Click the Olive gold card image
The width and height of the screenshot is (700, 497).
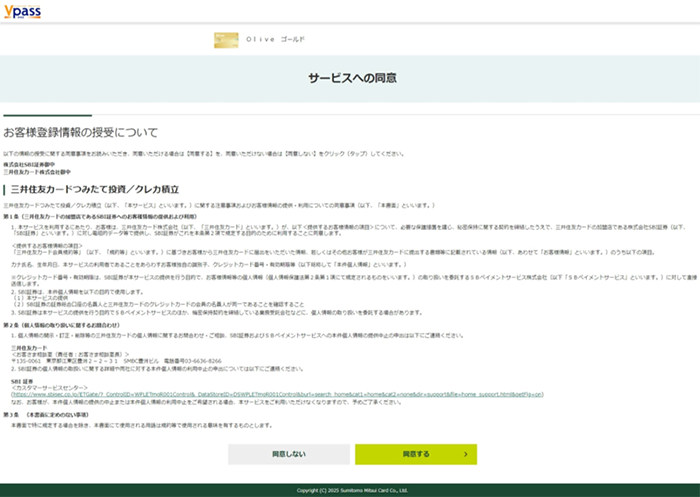(x=226, y=40)
